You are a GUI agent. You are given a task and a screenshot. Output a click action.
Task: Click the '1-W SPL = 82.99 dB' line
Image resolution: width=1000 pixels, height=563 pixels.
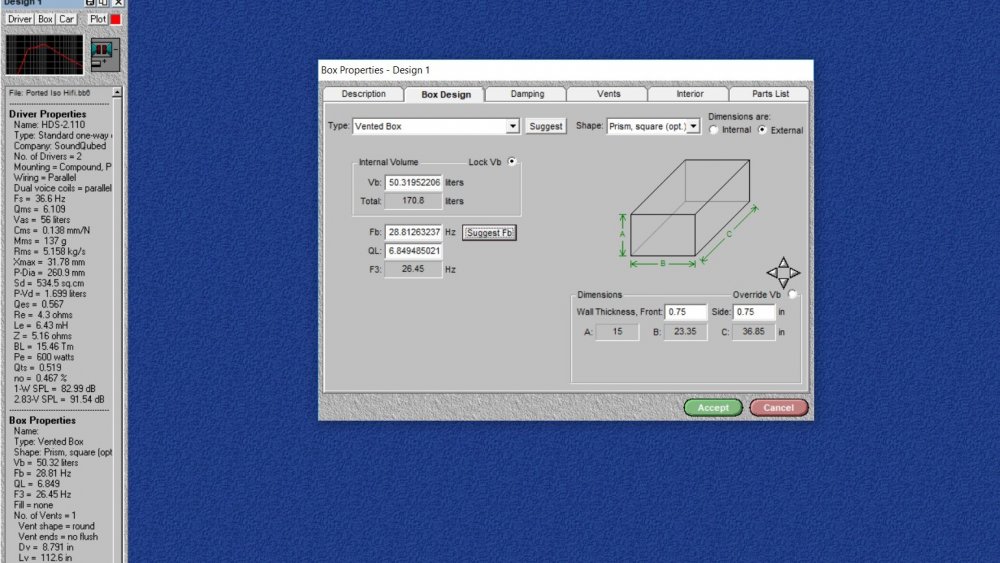tap(54, 389)
